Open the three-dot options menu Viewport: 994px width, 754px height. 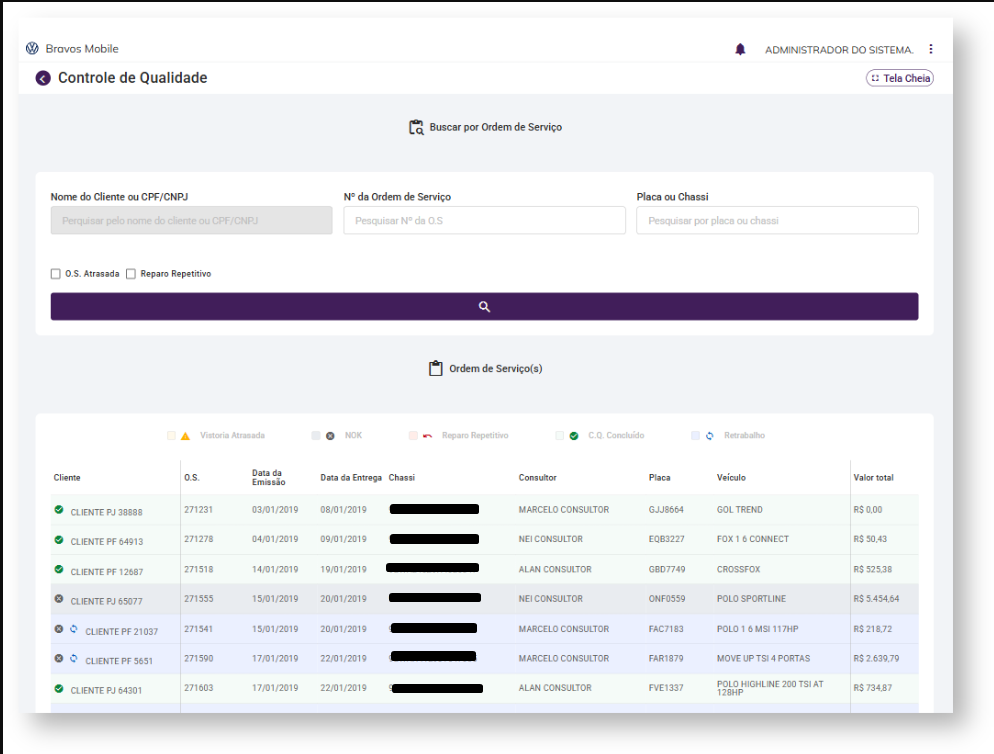point(931,49)
